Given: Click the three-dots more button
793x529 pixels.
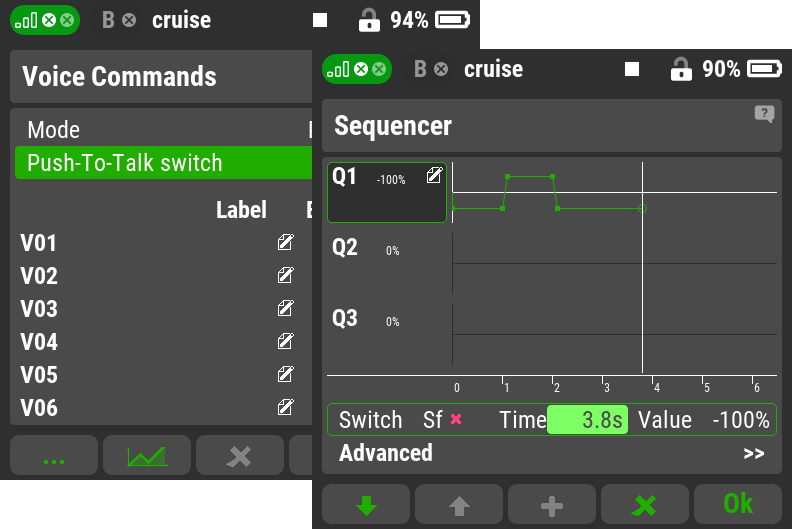Looking at the screenshot, I should pos(54,457).
